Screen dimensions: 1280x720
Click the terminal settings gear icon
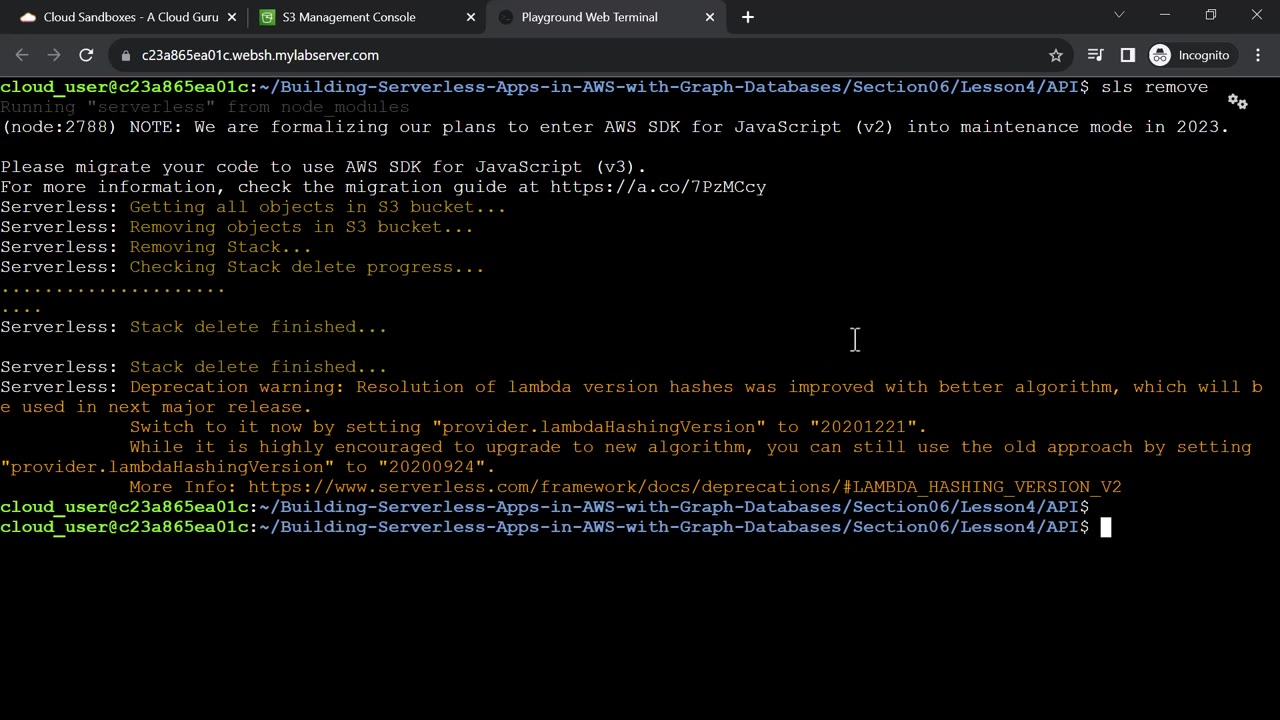[1237, 102]
